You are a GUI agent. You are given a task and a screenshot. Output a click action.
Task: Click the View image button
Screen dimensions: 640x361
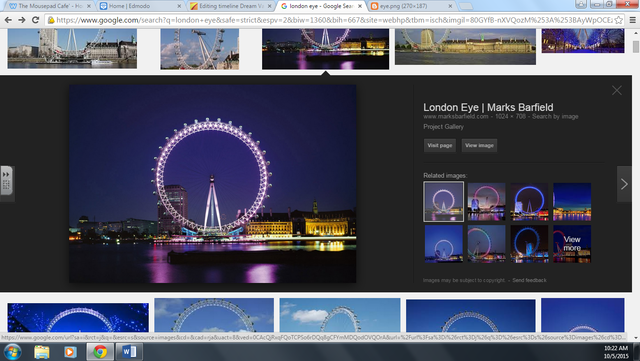pyautogui.click(x=479, y=145)
